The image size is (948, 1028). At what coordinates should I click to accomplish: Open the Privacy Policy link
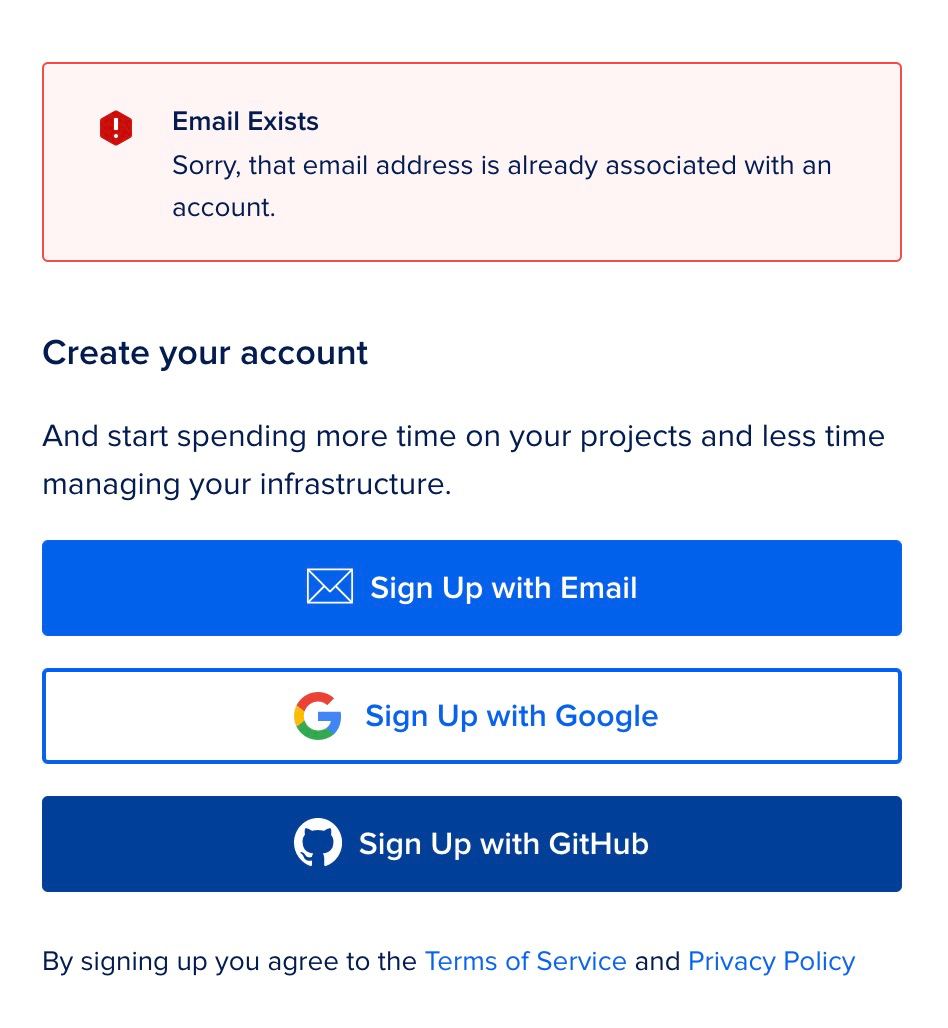(772, 962)
